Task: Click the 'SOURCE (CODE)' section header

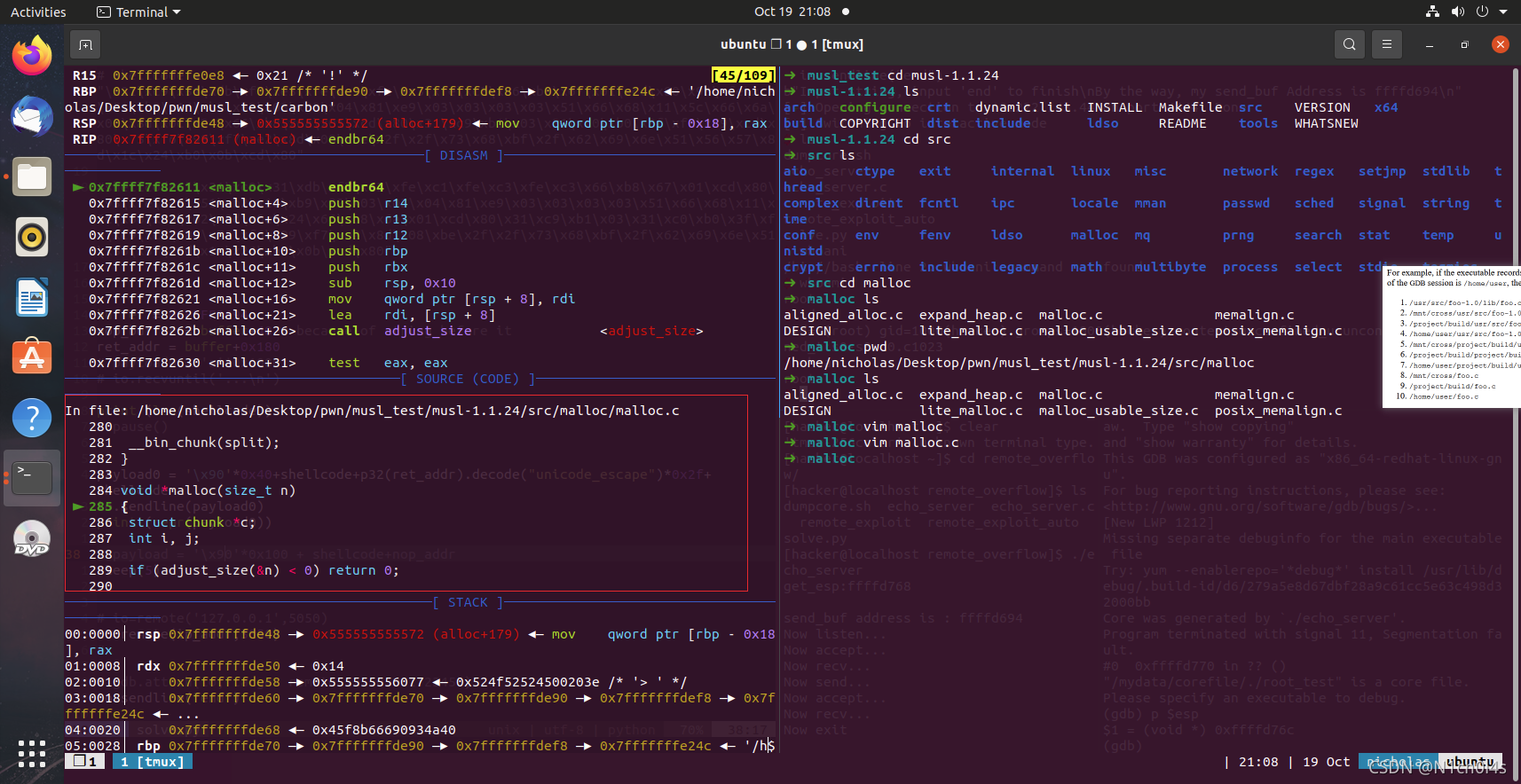Action: tap(468, 379)
